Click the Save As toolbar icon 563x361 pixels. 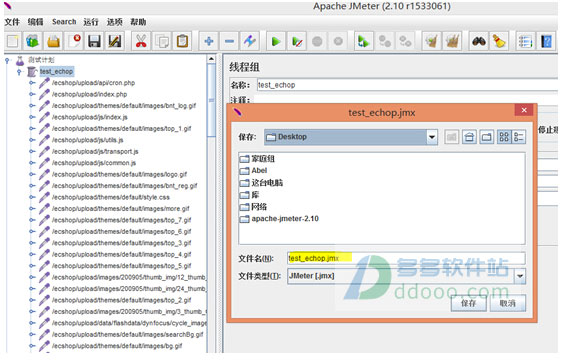coord(115,42)
